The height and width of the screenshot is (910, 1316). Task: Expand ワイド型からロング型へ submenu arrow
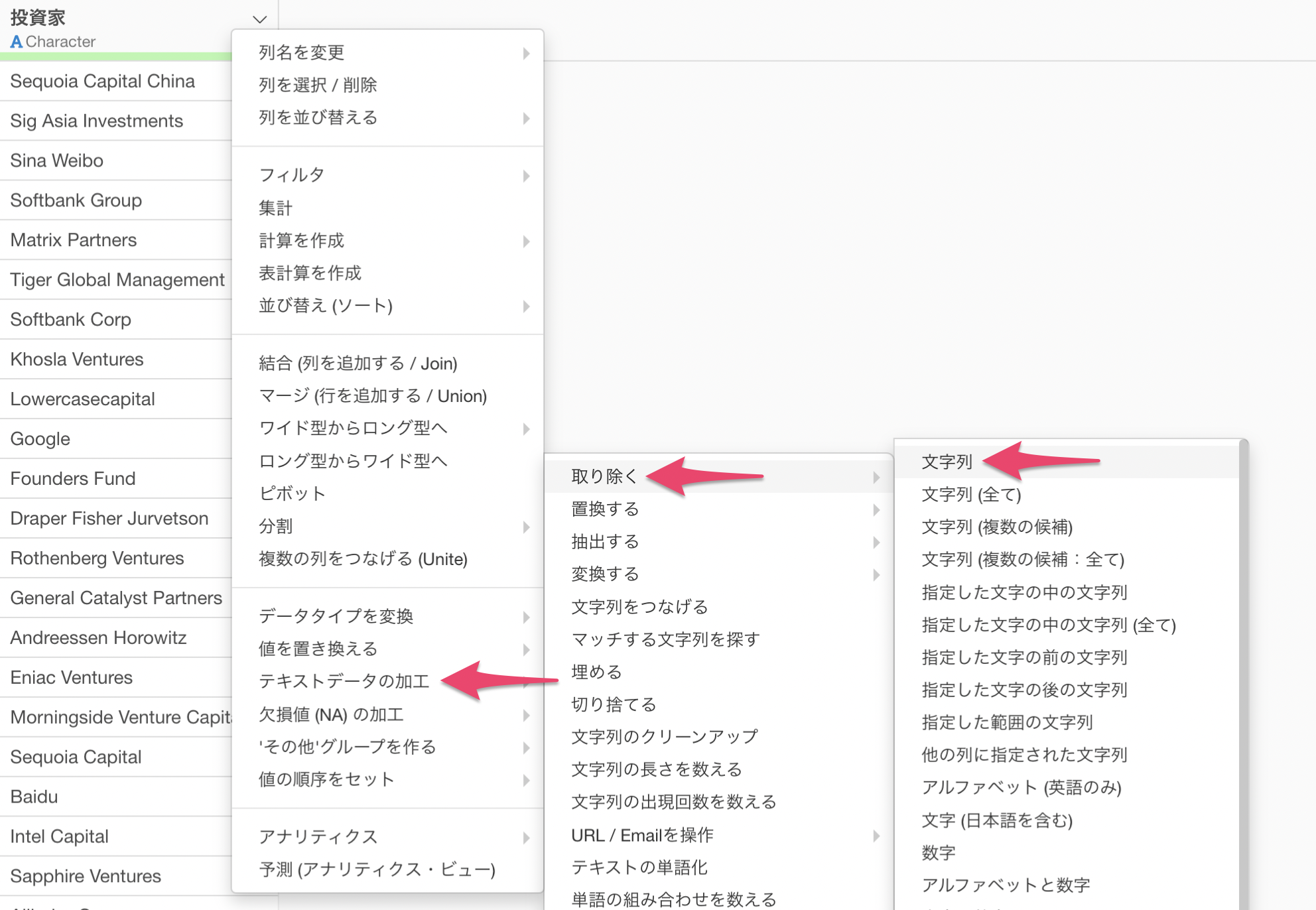[526, 428]
